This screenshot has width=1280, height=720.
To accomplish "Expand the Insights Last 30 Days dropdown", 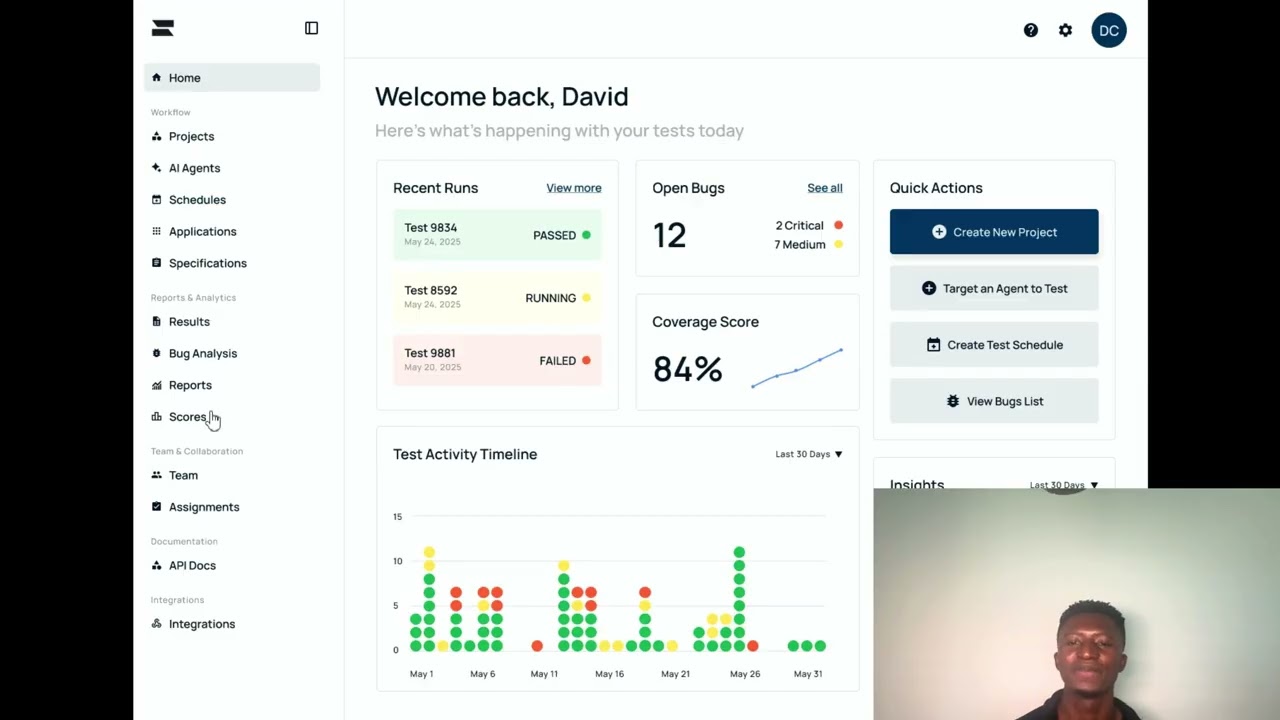I will click(1064, 485).
